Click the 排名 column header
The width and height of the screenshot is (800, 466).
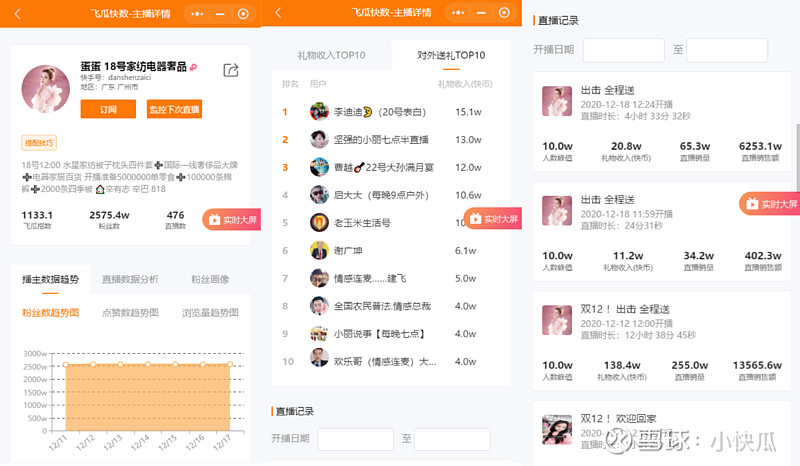(290, 84)
